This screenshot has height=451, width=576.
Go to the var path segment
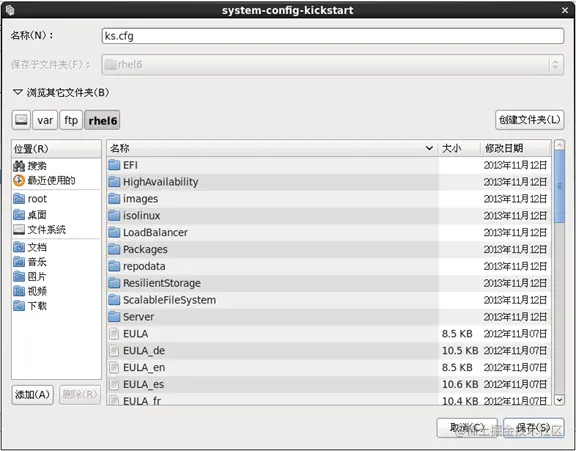(x=45, y=120)
